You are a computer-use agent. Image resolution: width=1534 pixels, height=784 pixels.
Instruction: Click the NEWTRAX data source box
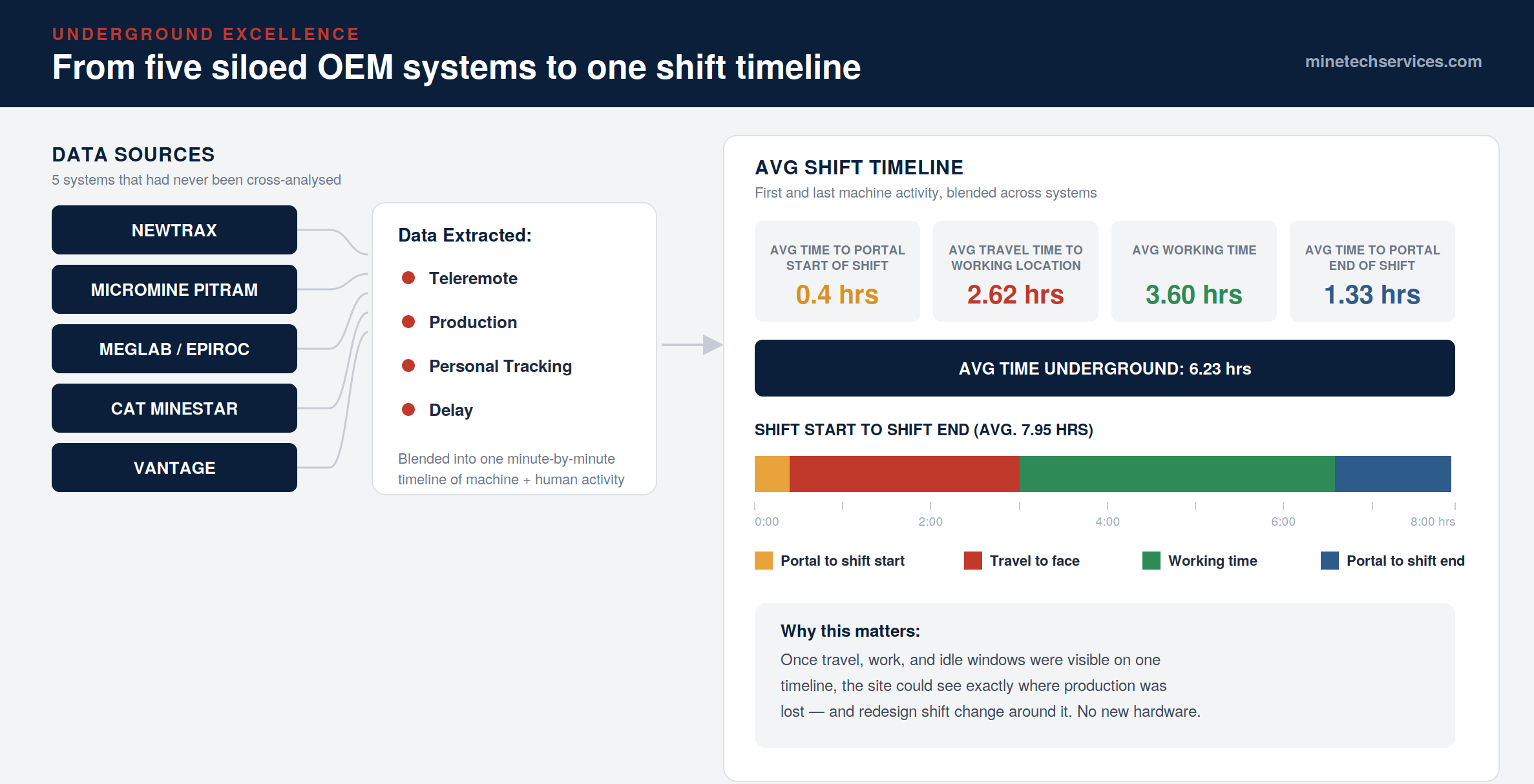[174, 230]
